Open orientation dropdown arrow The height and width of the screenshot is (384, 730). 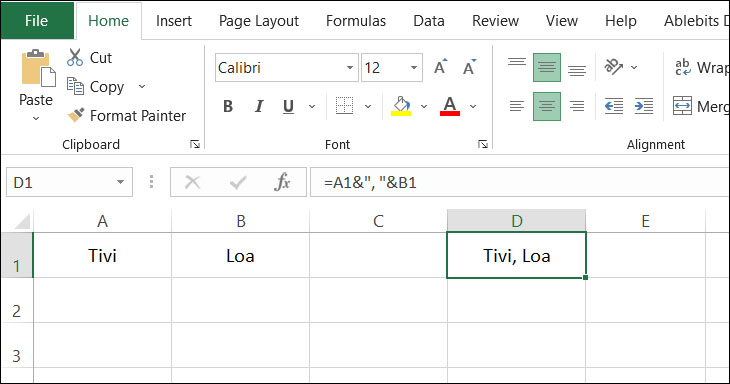pos(634,67)
